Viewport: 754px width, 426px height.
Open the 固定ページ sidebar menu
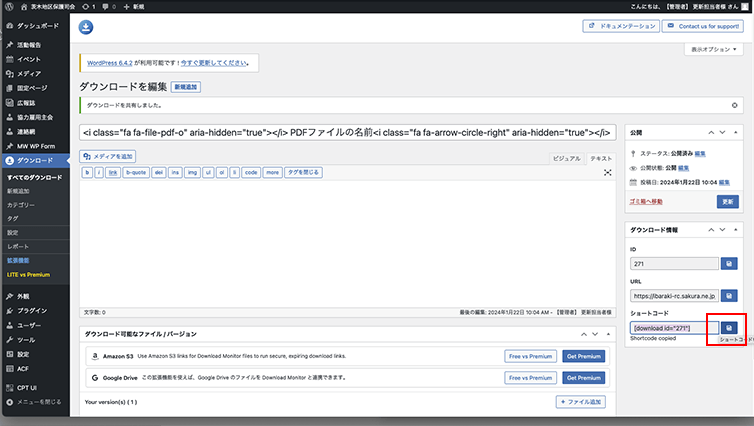(34, 88)
